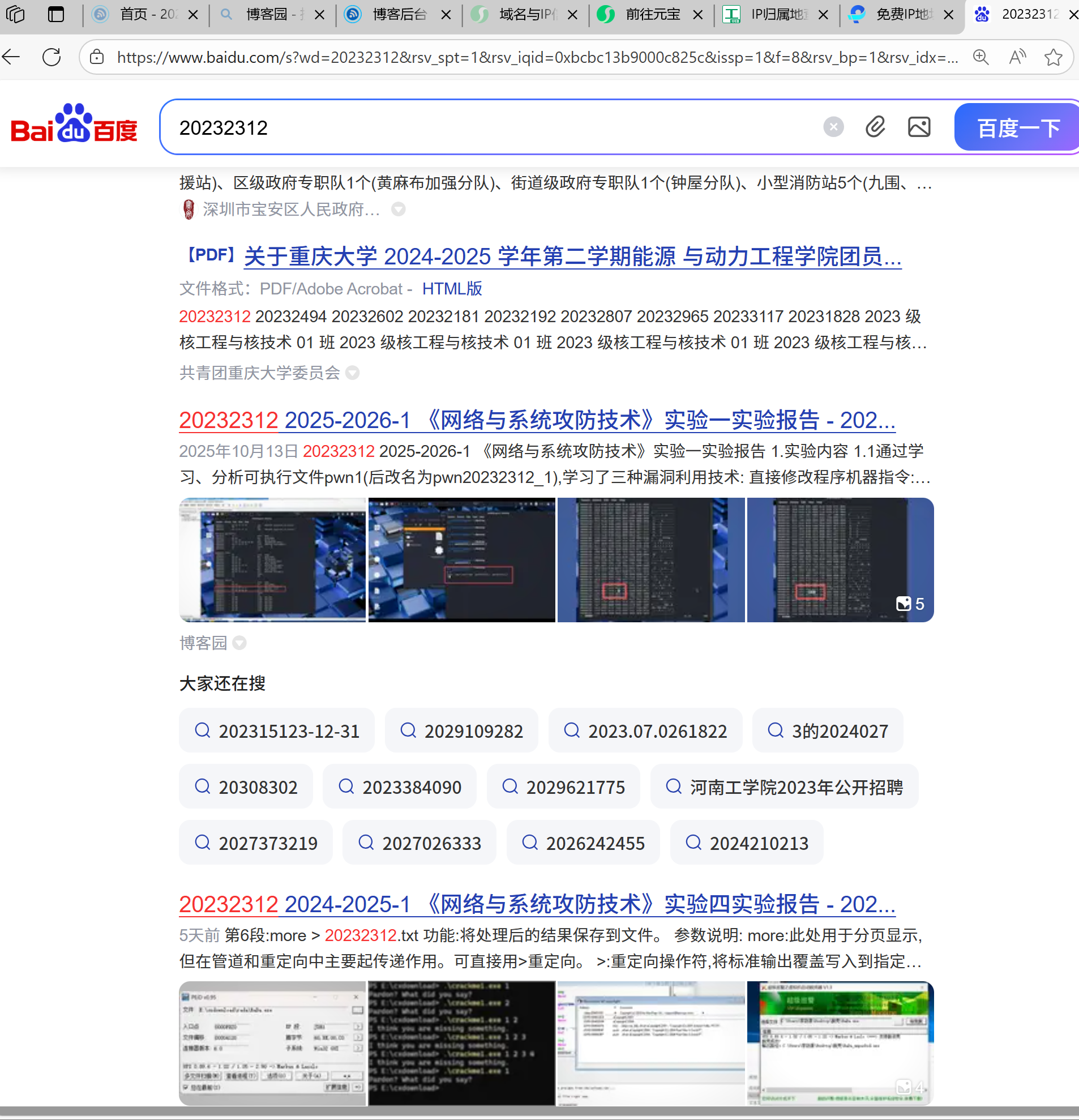The image size is (1079, 1120).
Task: Click the Baidu logo
Action: click(74, 123)
